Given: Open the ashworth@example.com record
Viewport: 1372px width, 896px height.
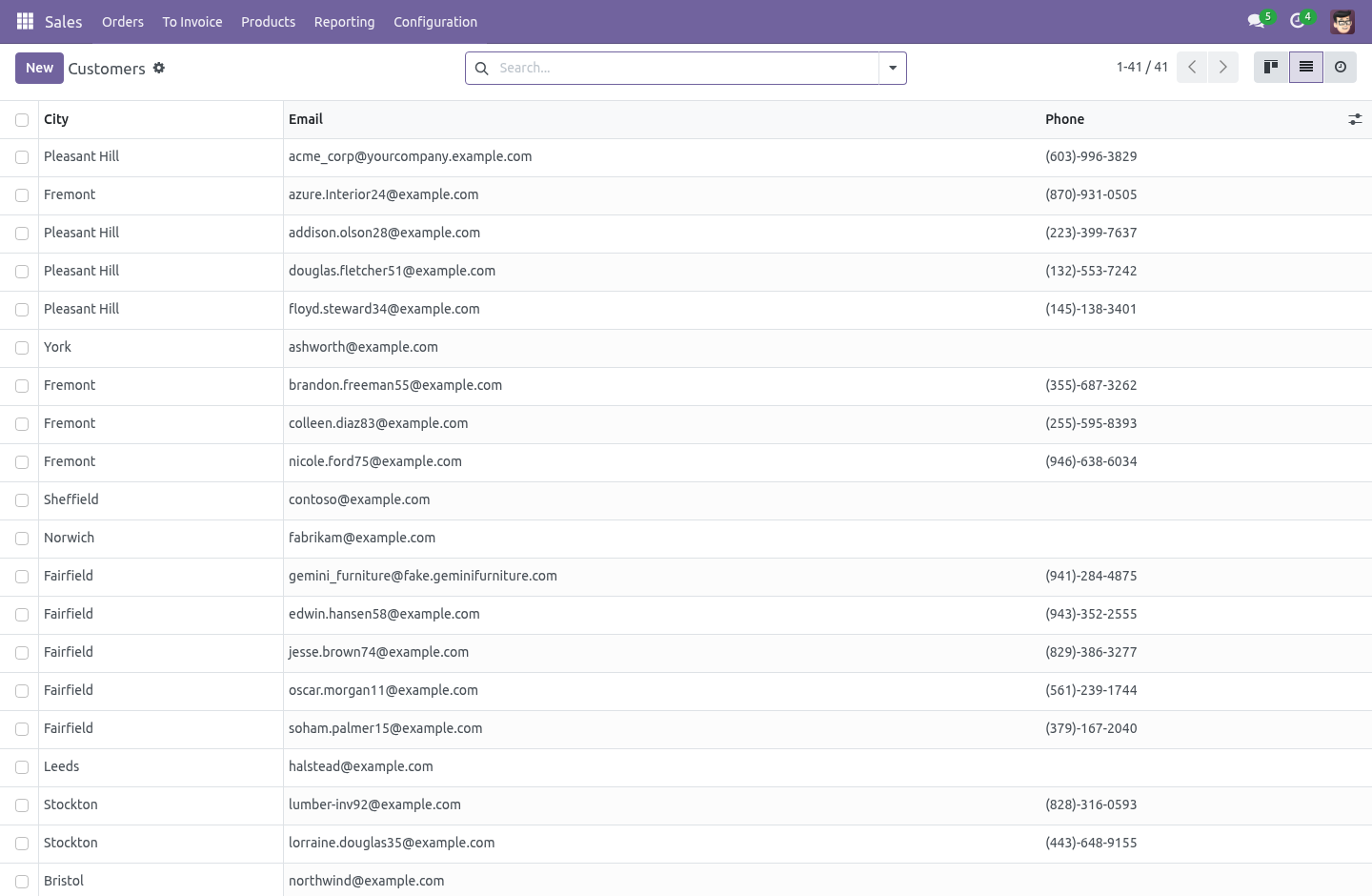Looking at the screenshot, I should point(363,347).
